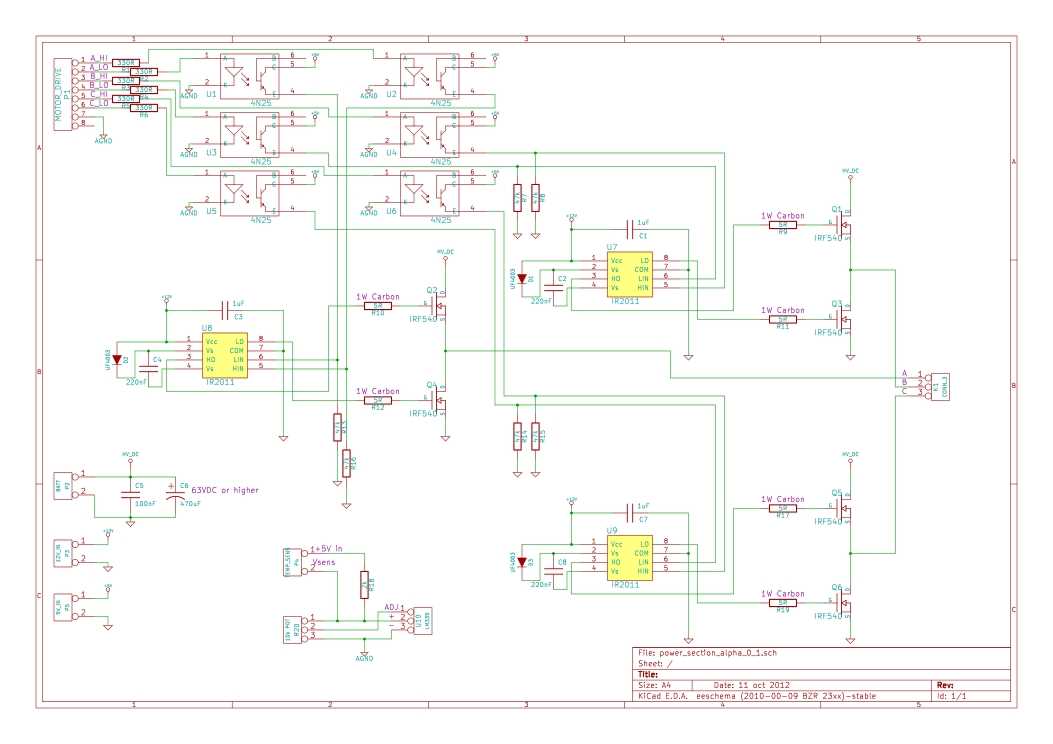1053x744 pixels.
Task: Click '1W Carbon' note above R19
Action: tap(782, 594)
